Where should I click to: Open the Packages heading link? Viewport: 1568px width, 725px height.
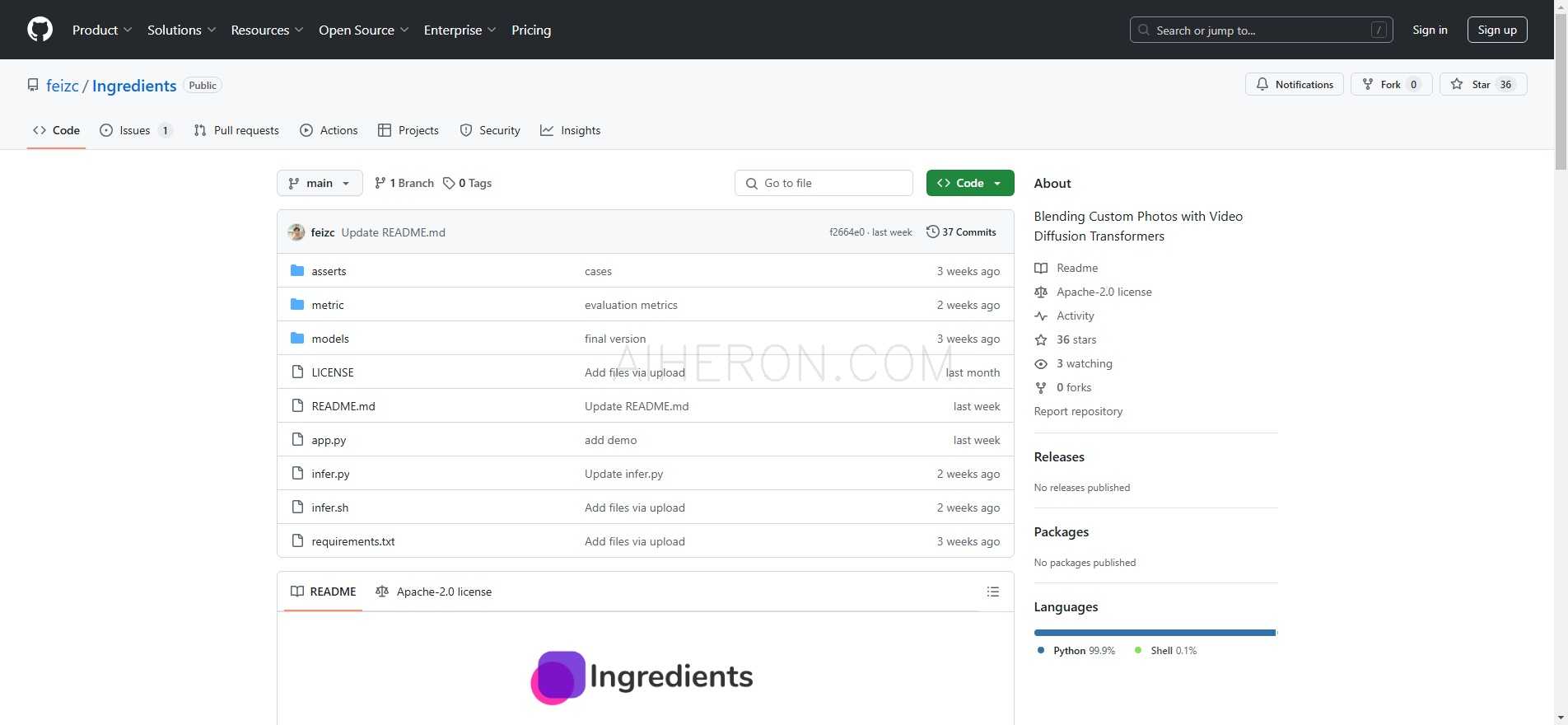pyautogui.click(x=1062, y=531)
